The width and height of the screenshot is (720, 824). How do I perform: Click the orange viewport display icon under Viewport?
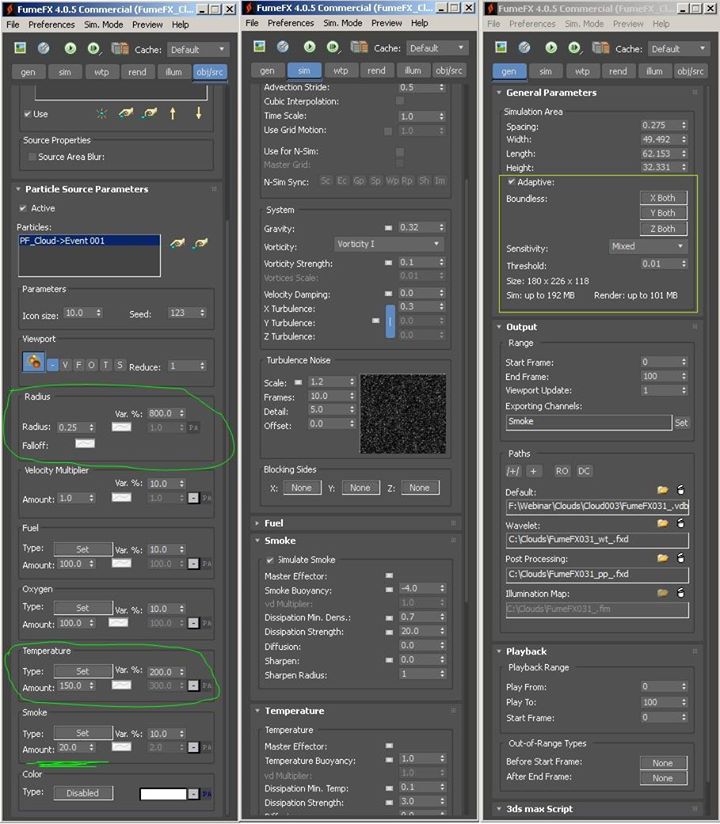(33, 362)
